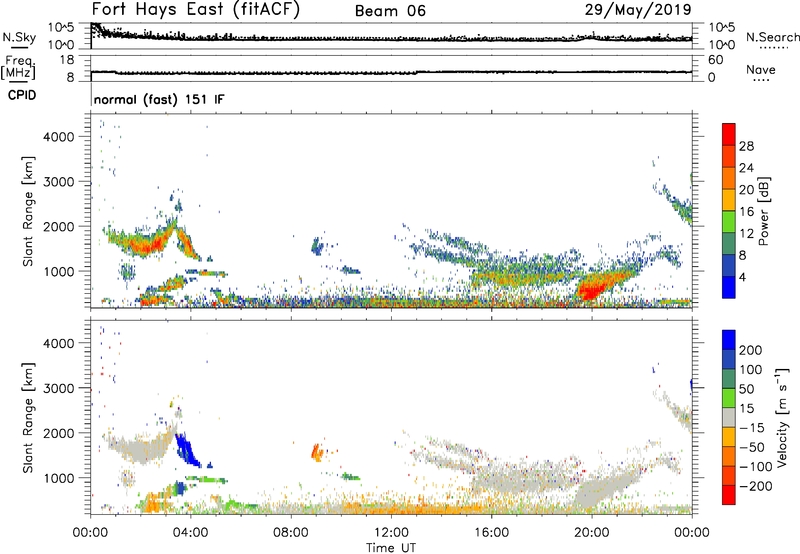Click the green velocity streak near 10:30
This screenshot has height=554, width=800.
[x=351, y=477]
